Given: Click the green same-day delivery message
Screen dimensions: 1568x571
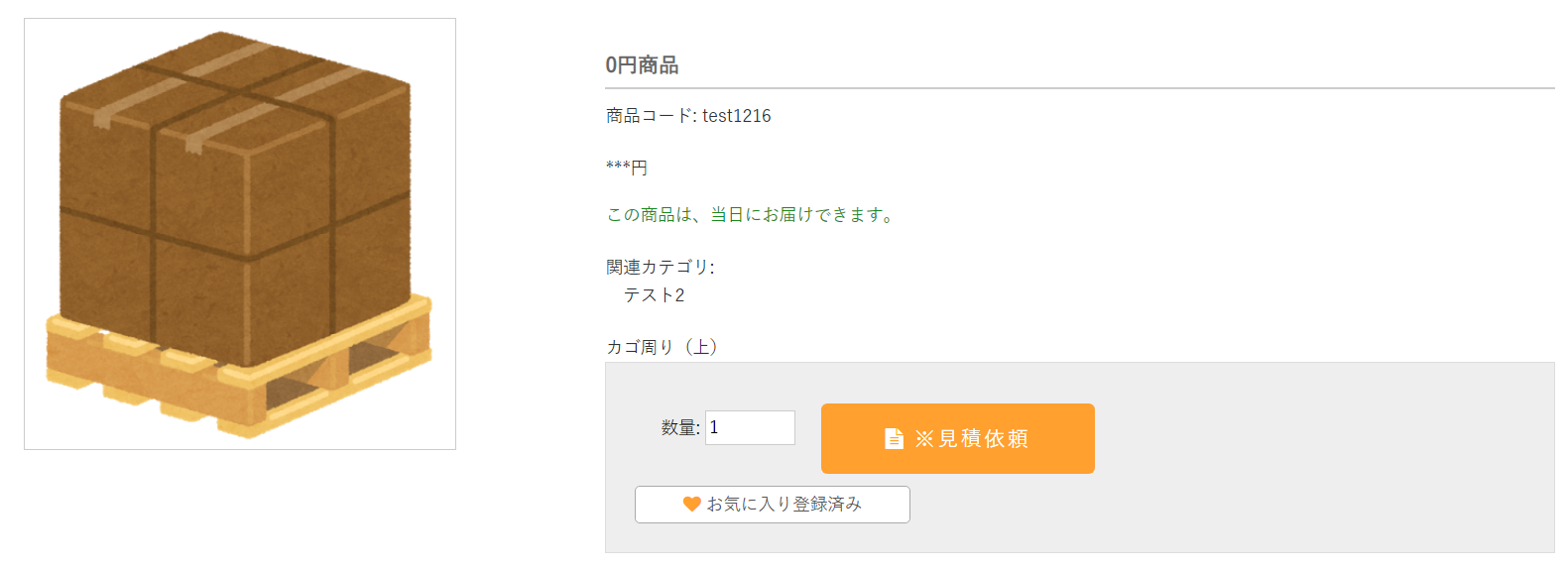Looking at the screenshot, I should 751,215.
